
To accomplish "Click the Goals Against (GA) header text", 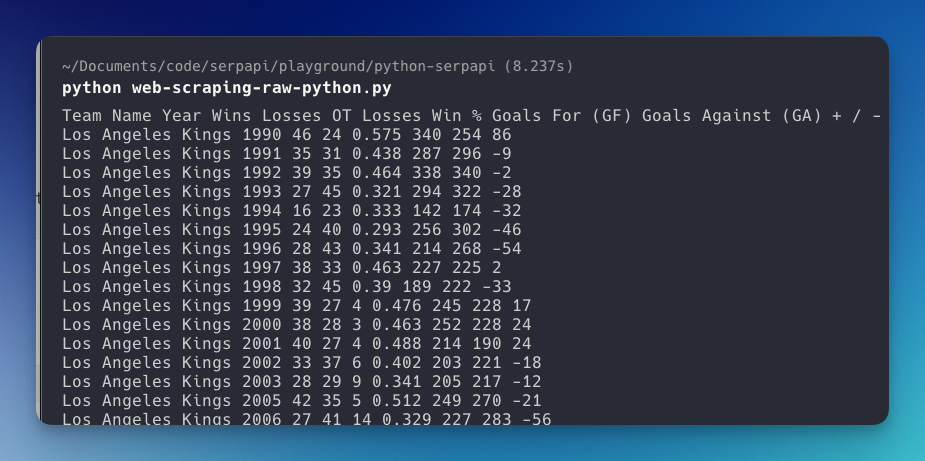I will [x=732, y=116].
